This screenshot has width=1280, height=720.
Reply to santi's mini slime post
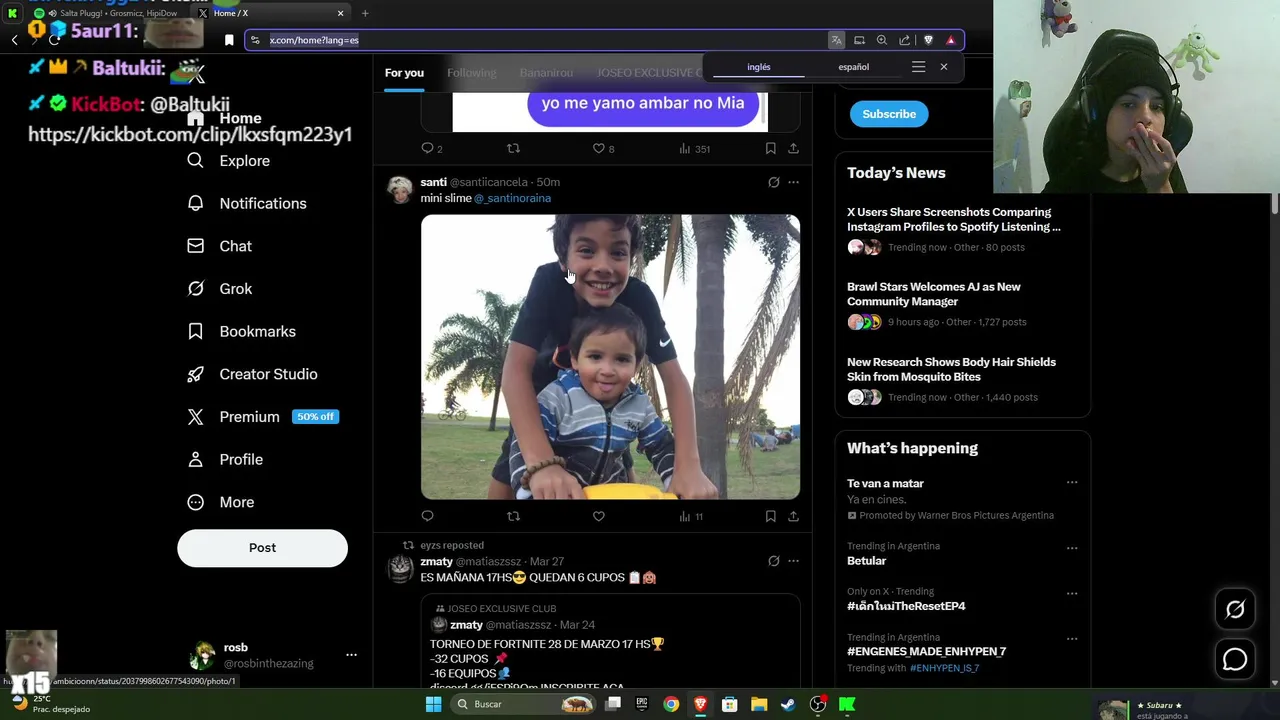click(427, 516)
